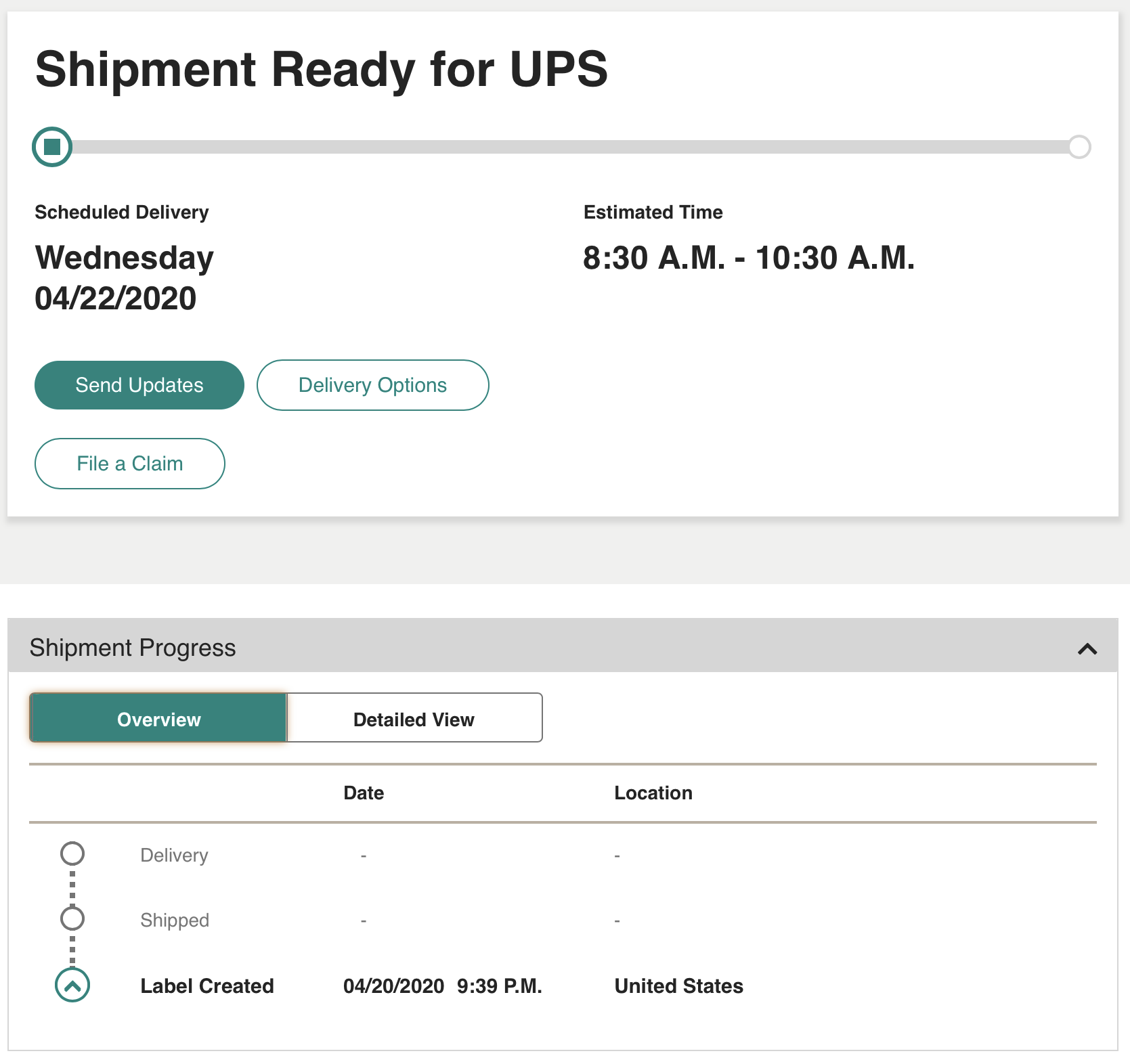Expand the Label Created chevron circle
This screenshot has height=1064, width=1130.
(x=72, y=985)
